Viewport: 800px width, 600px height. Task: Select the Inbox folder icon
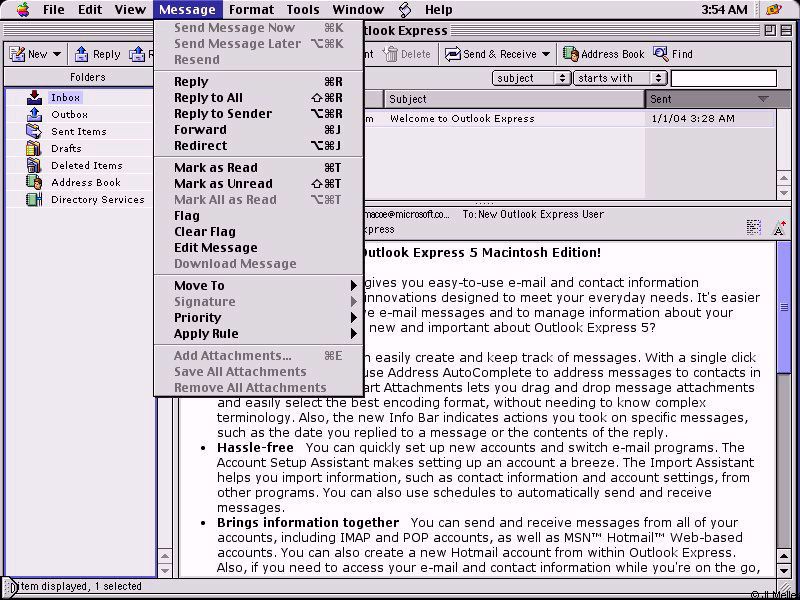[x=34, y=97]
